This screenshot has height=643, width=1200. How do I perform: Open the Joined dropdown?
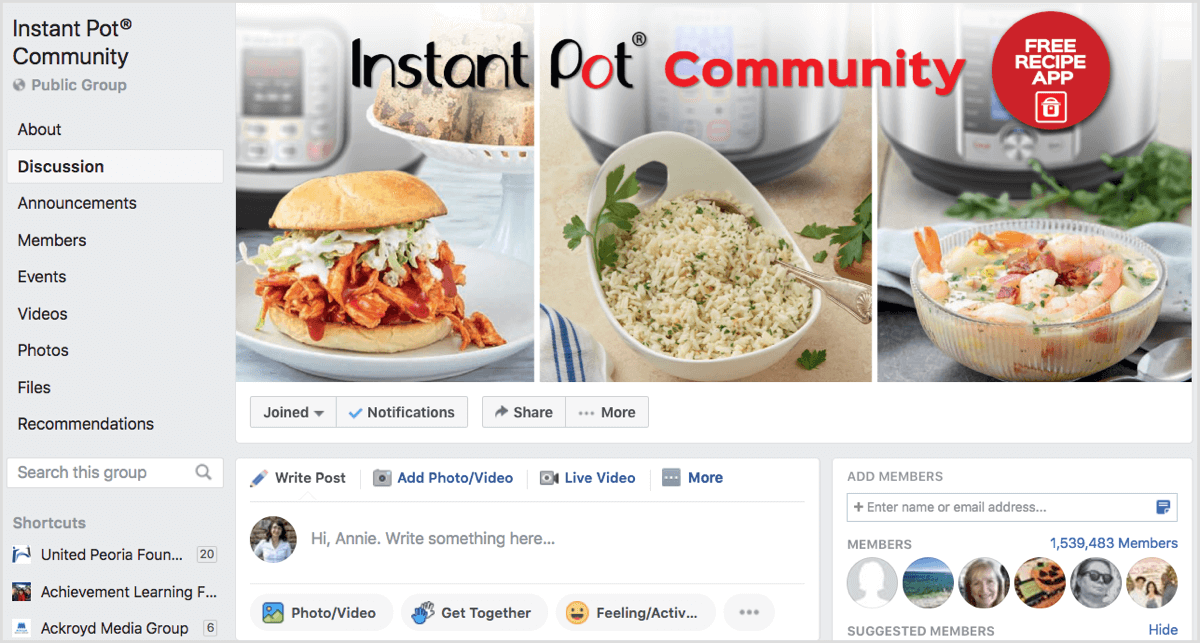[x=293, y=412]
